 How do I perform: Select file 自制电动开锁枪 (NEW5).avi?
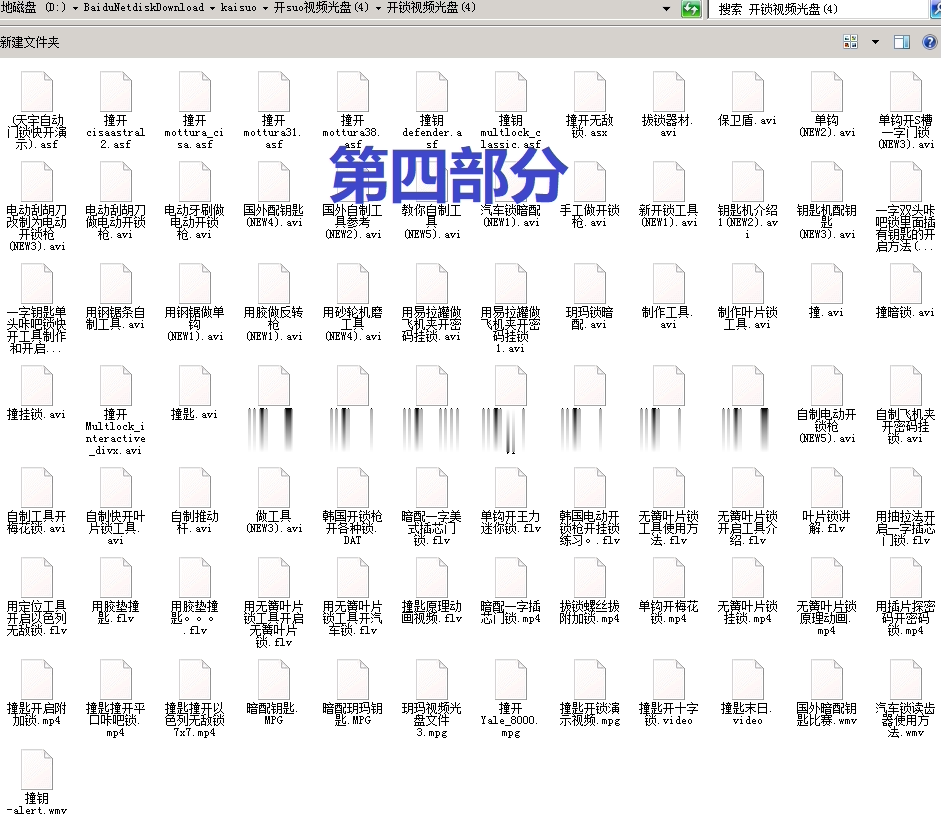pos(826,405)
